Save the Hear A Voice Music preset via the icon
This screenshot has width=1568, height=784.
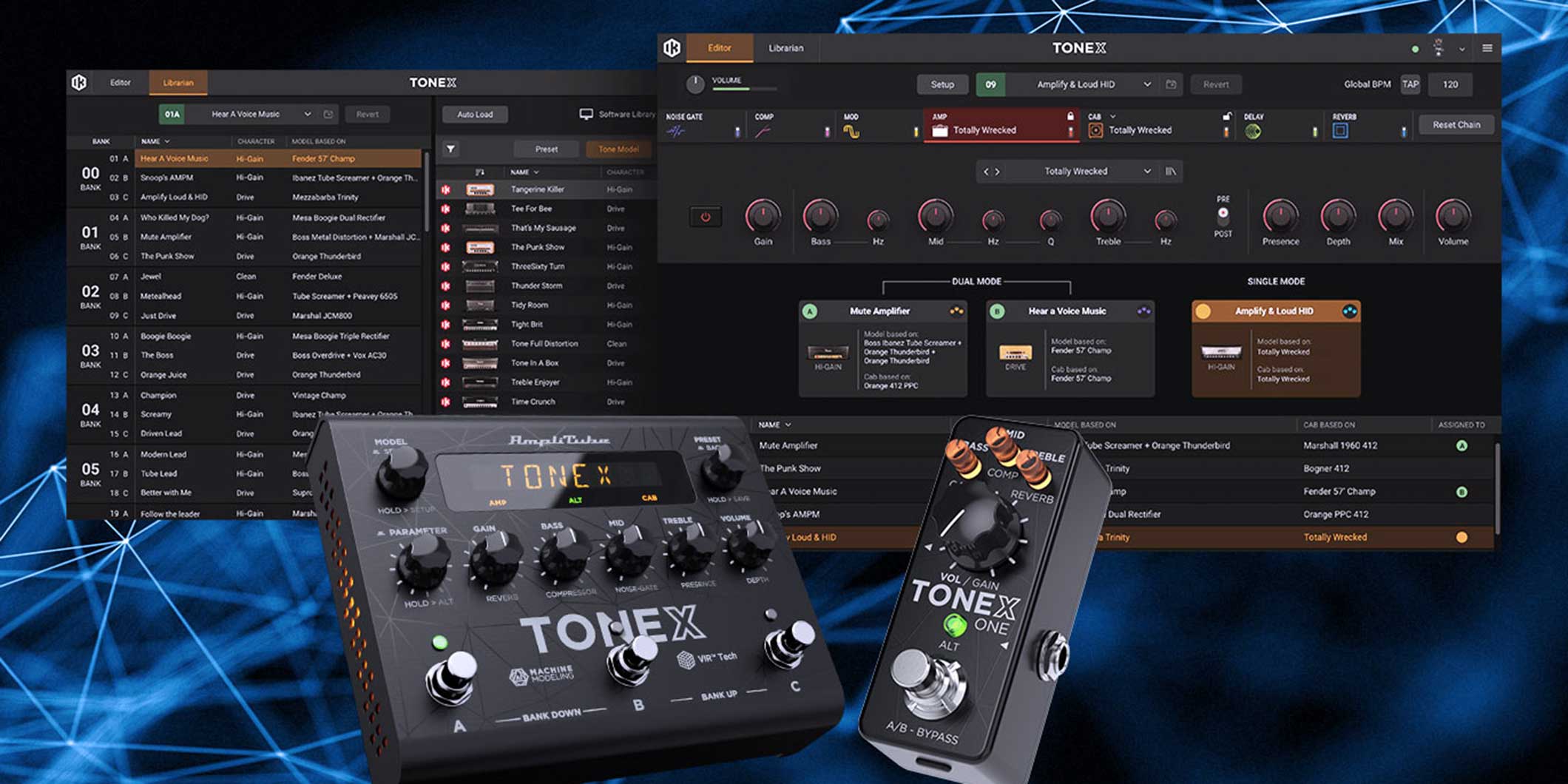pyautogui.click(x=328, y=115)
